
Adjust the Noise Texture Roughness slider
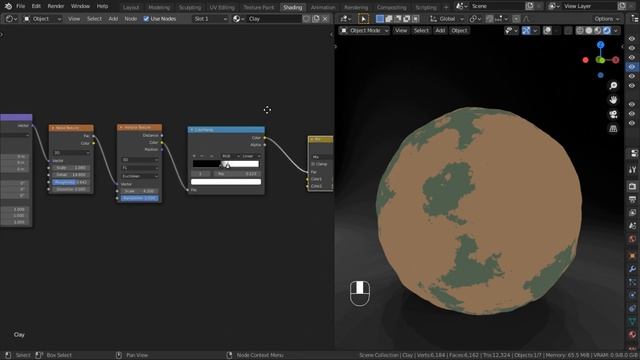click(x=71, y=182)
